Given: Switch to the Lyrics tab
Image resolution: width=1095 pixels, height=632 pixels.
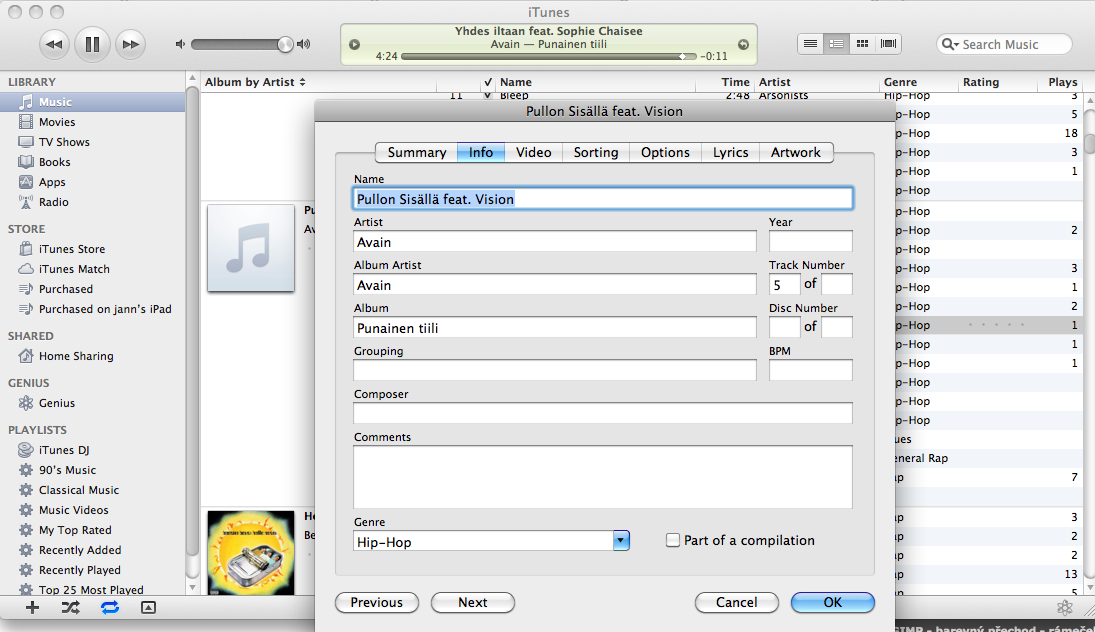Looking at the screenshot, I should 730,152.
